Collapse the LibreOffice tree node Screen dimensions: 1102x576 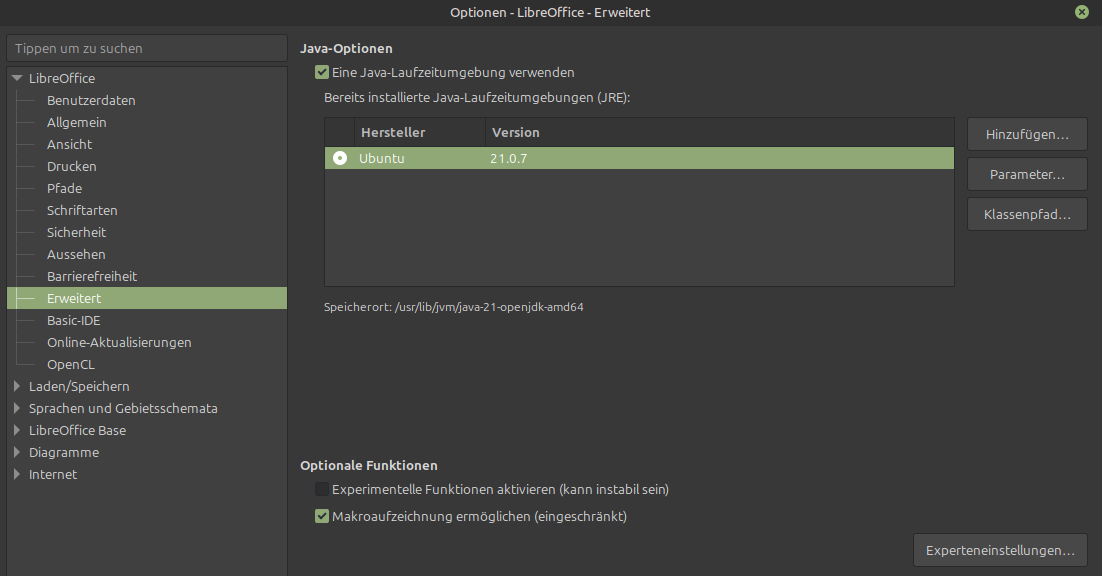point(17,78)
